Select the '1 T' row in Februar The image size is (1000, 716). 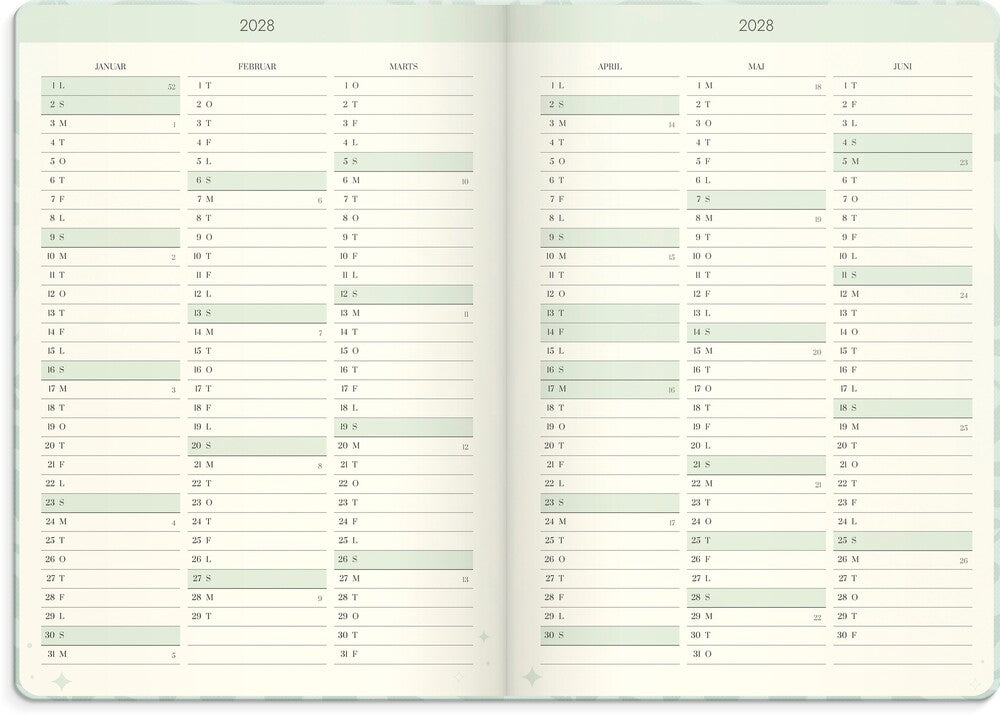pos(257,86)
